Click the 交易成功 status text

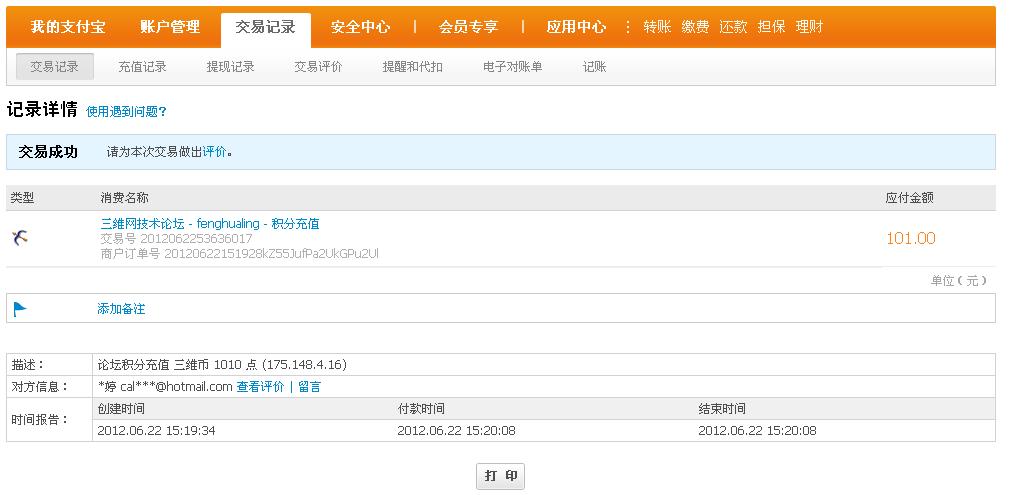48,152
